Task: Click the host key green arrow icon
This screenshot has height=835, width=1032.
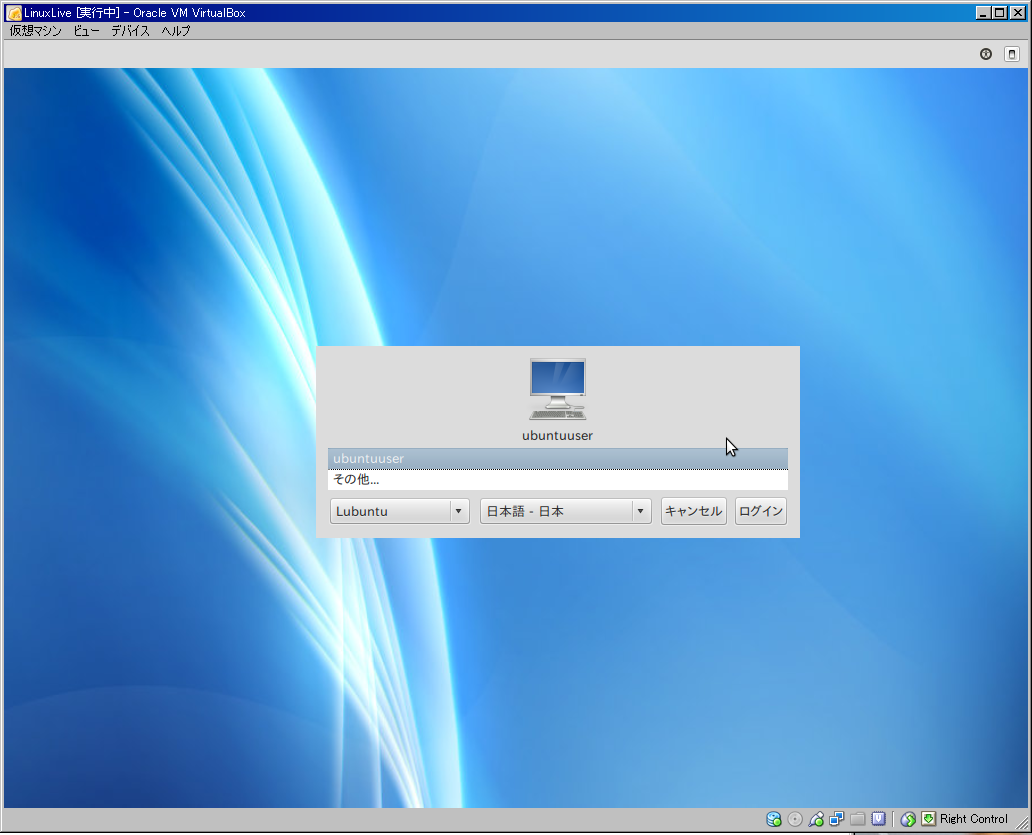Action: point(929,819)
